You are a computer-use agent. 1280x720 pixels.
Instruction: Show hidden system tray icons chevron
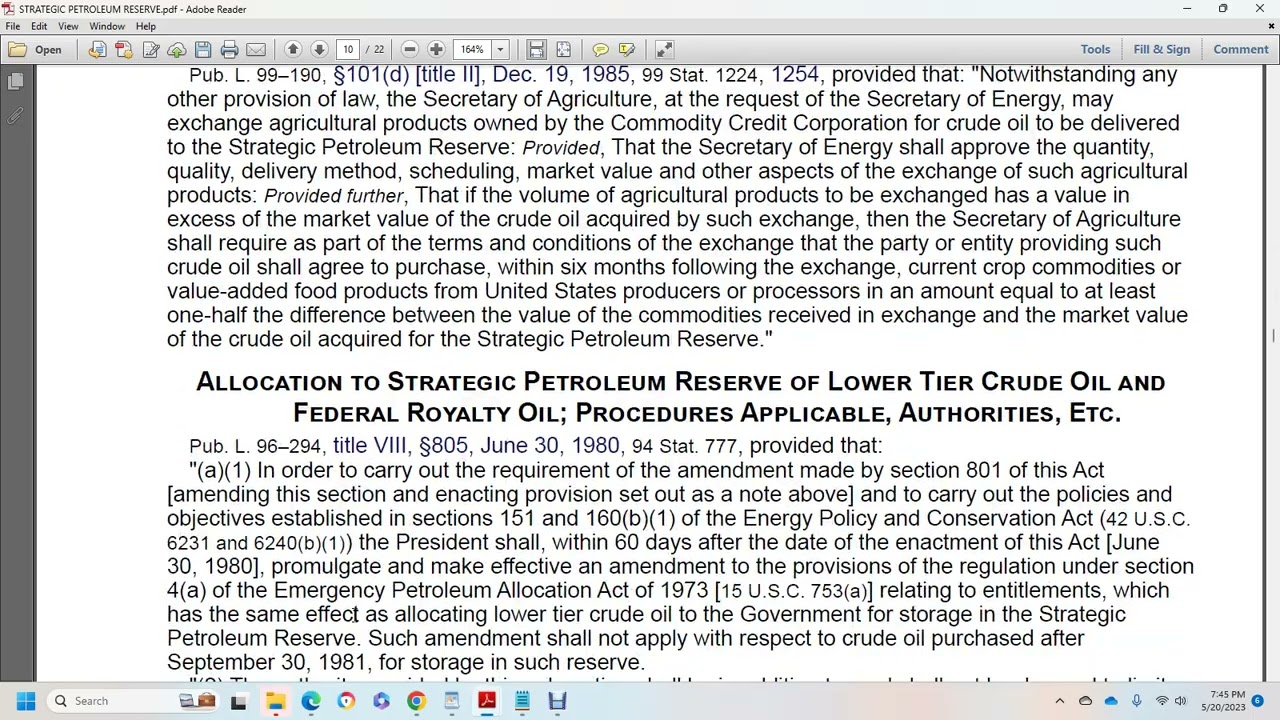(1060, 701)
